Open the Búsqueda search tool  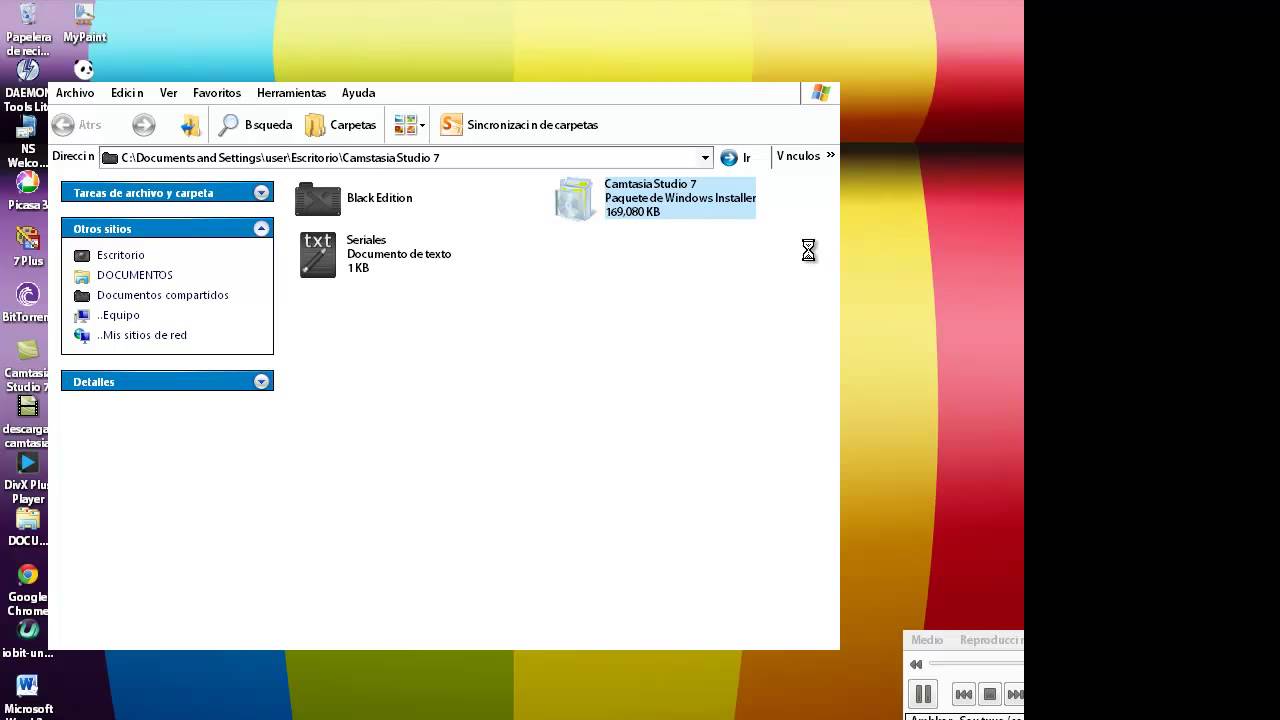pyautogui.click(x=255, y=125)
